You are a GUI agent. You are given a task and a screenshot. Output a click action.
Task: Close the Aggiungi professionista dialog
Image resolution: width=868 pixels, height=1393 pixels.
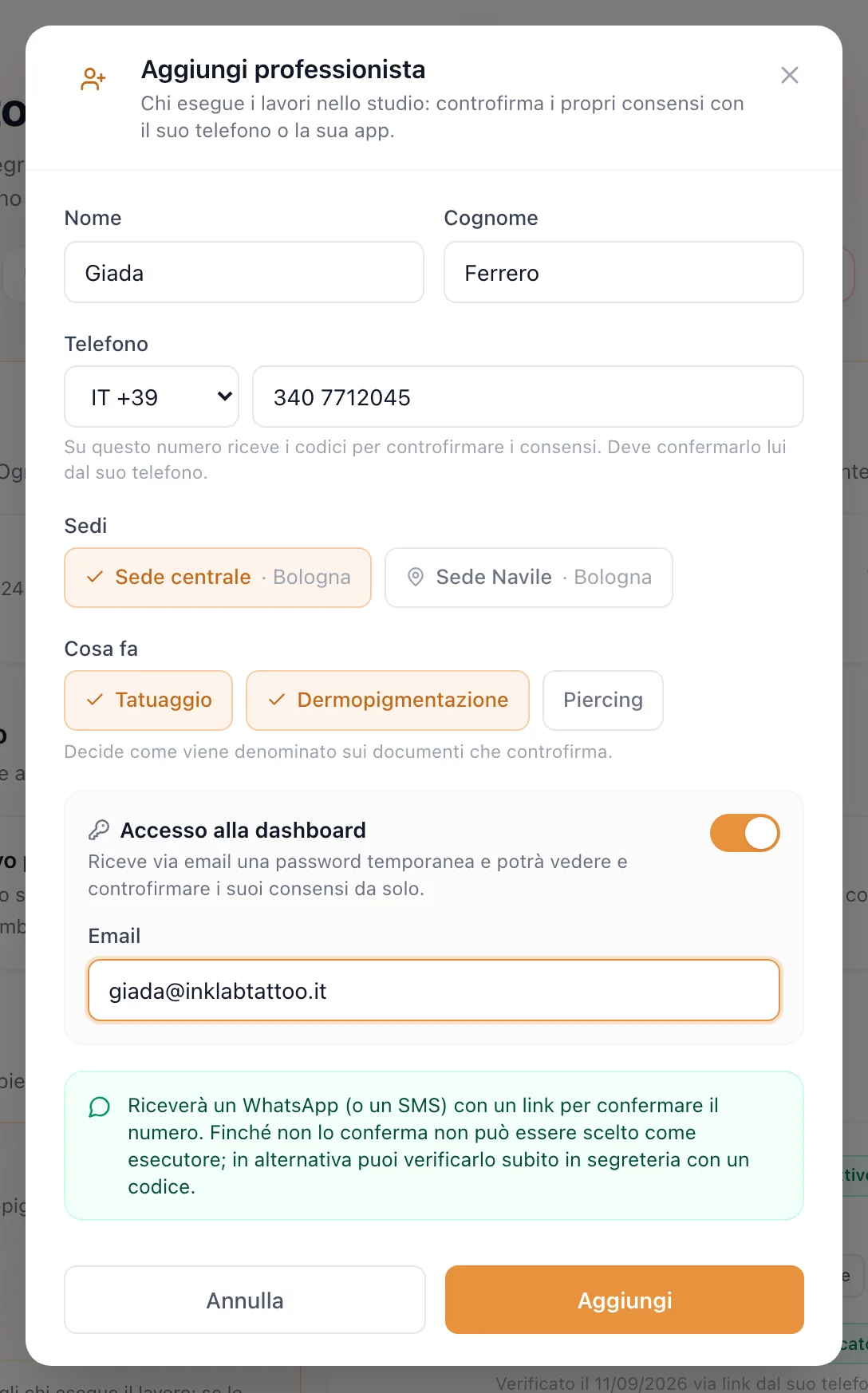tap(790, 75)
